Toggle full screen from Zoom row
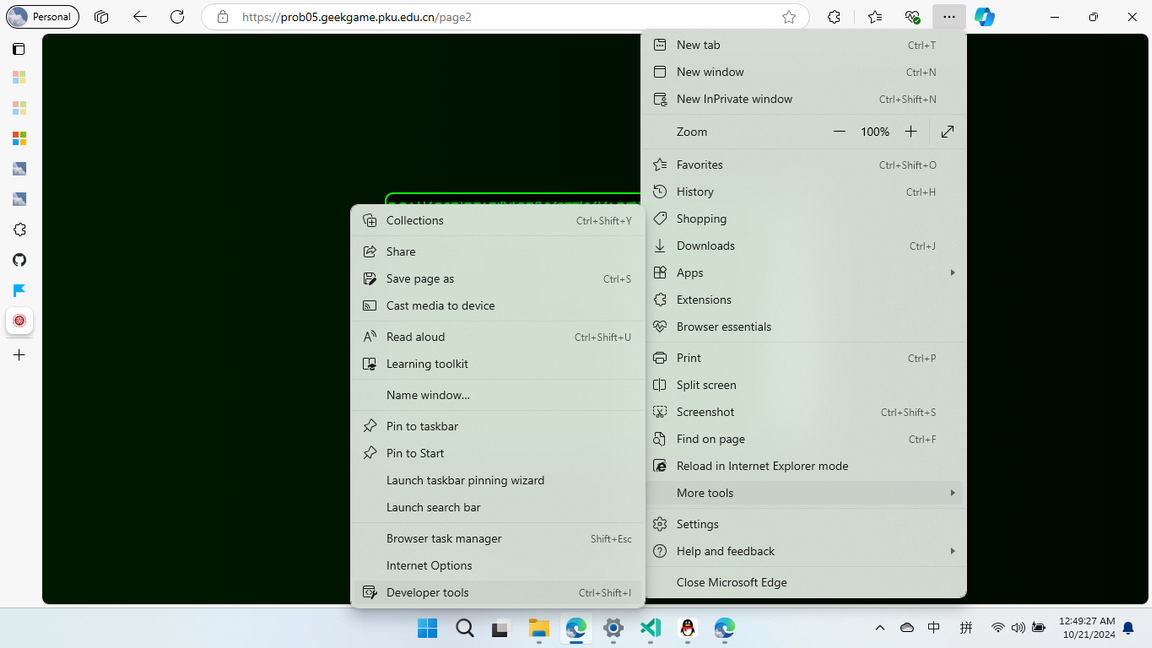This screenshot has width=1152, height=648. [947, 132]
